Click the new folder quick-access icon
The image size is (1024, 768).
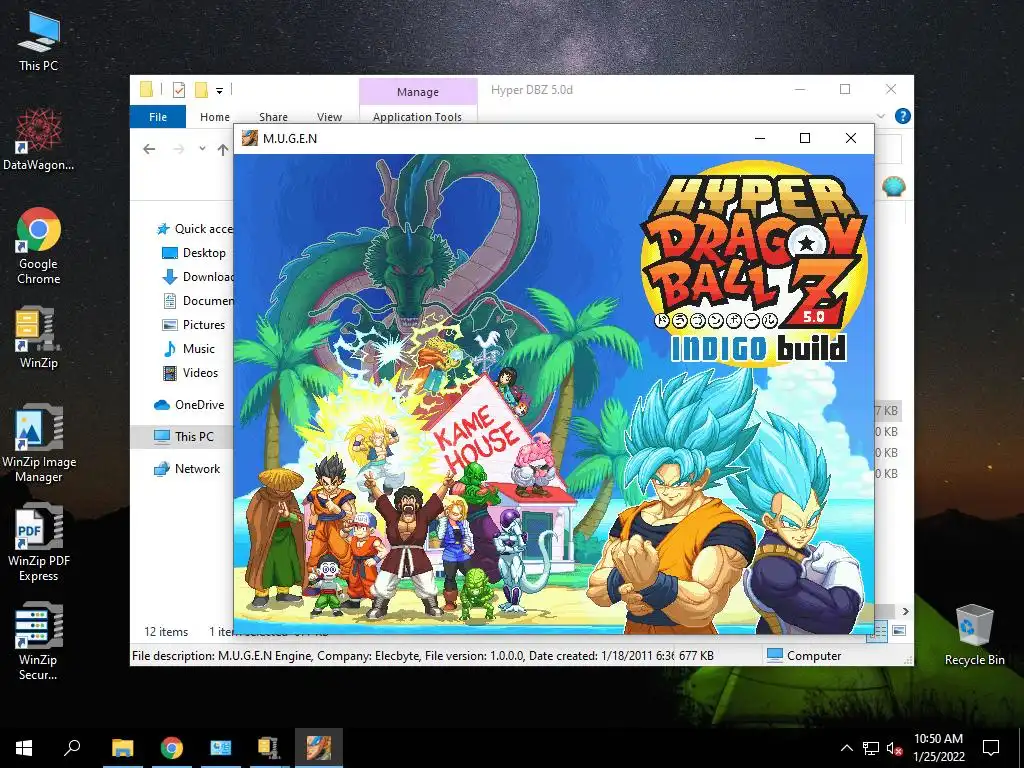tap(201, 90)
